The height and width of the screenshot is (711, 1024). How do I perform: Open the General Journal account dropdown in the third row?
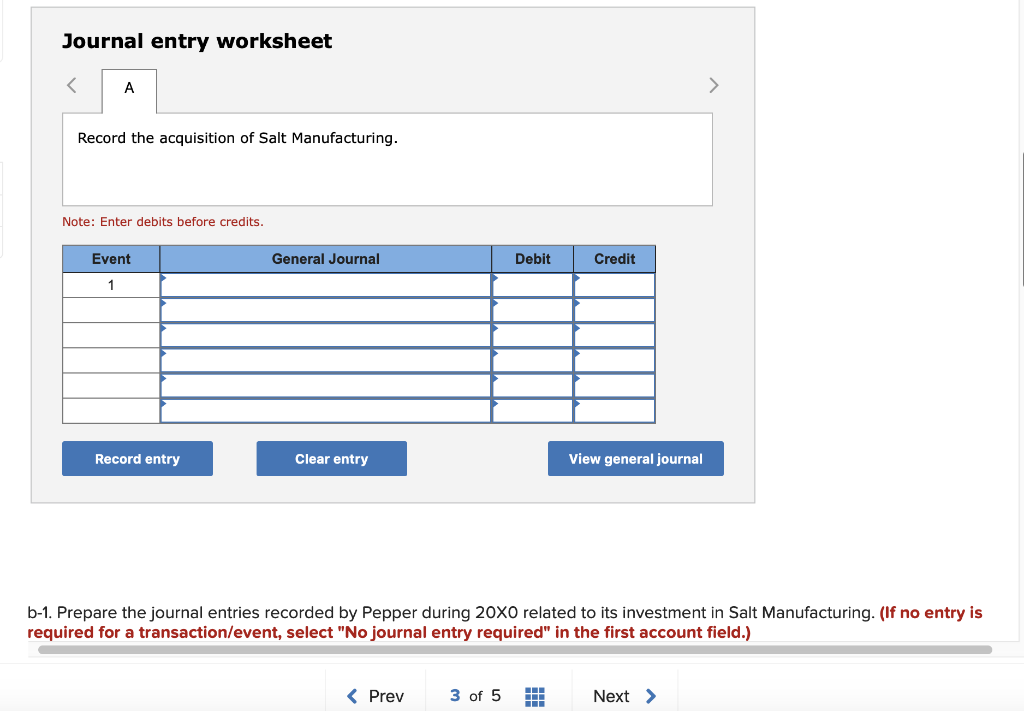pyautogui.click(x=325, y=335)
